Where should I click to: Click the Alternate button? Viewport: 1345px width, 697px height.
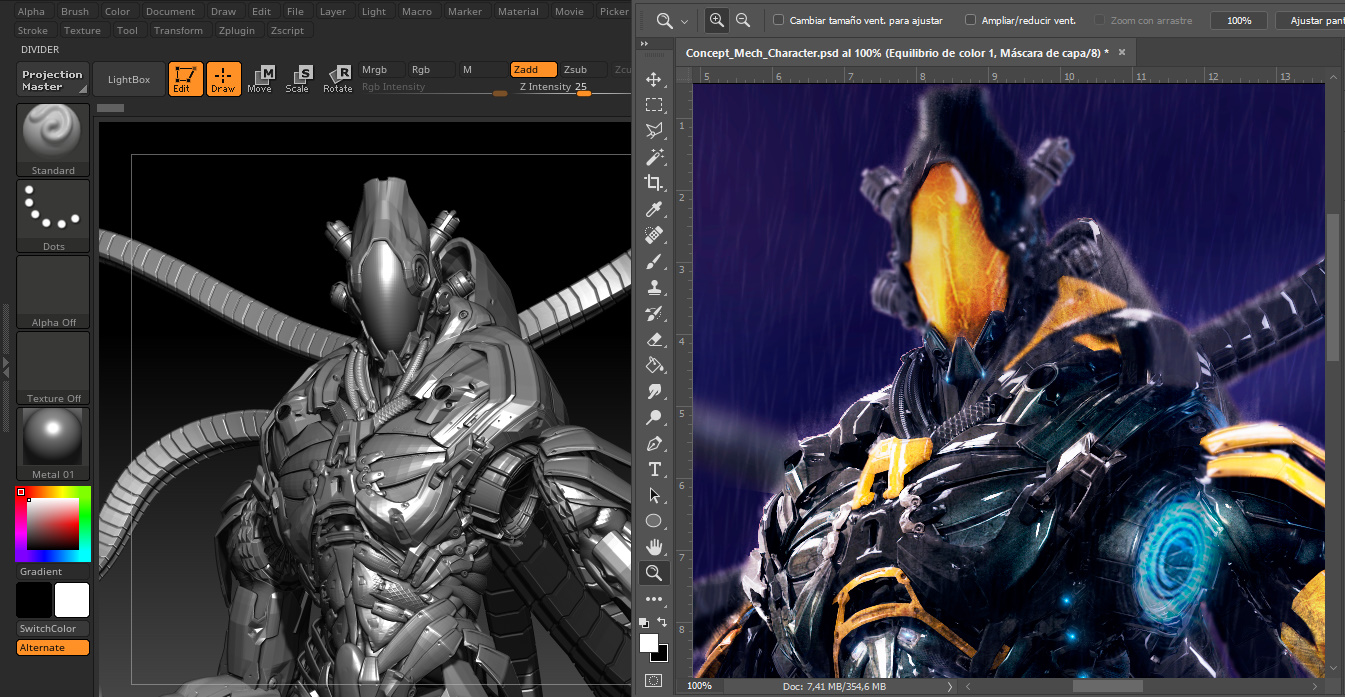click(53, 648)
